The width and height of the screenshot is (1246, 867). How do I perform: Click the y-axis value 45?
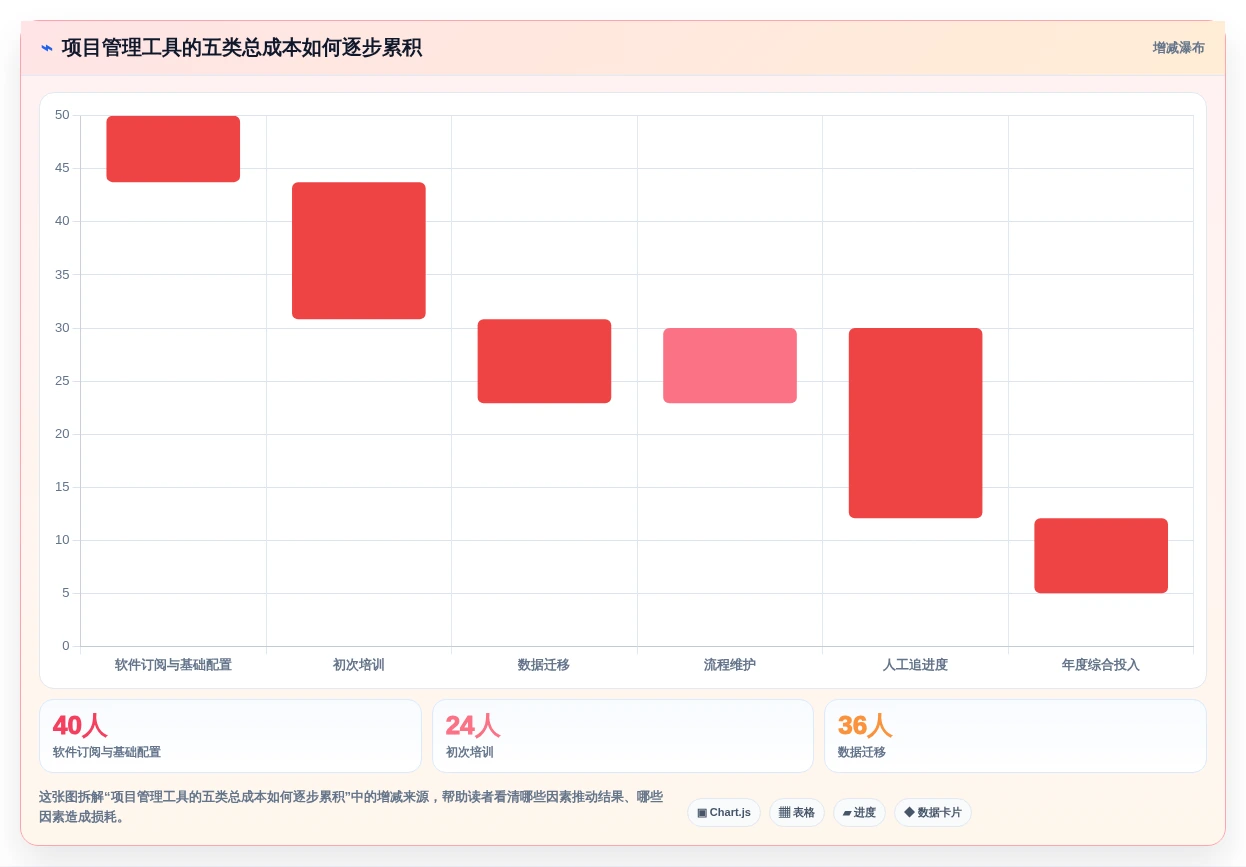pos(63,168)
